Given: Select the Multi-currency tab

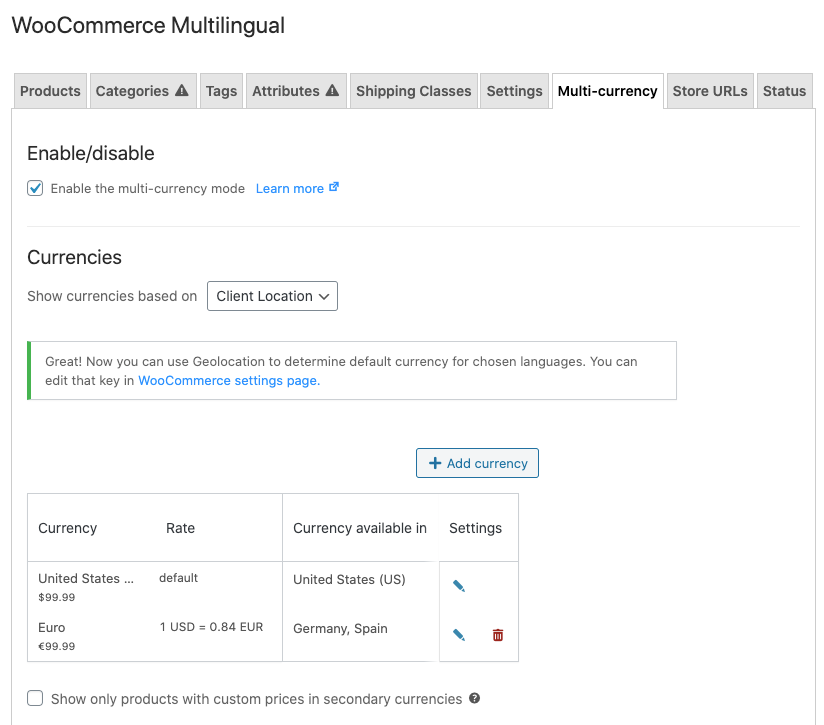Looking at the screenshot, I should click(607, 91).
